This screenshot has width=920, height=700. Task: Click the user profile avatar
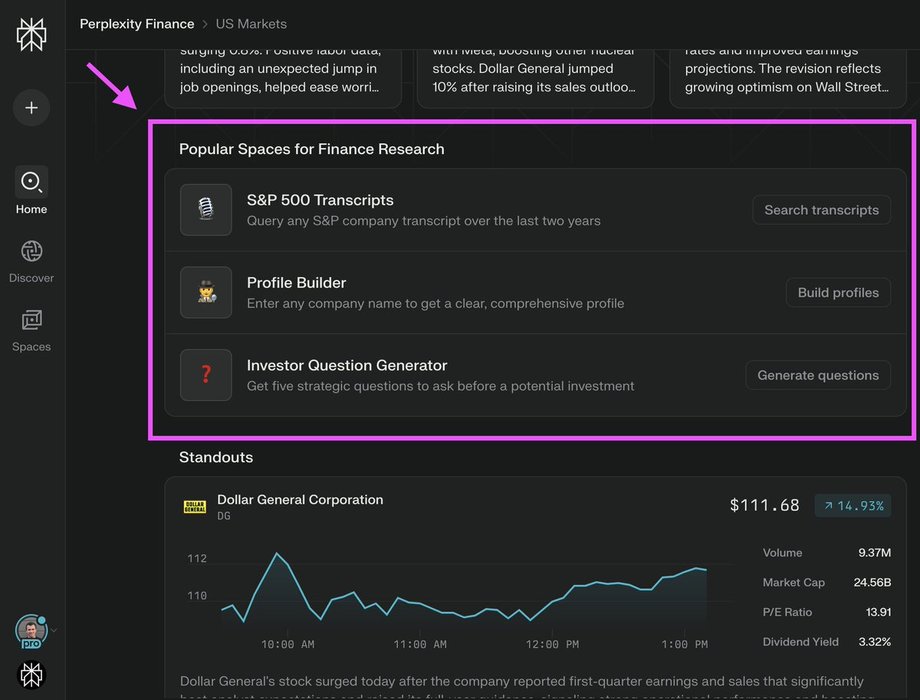pyautogui.click(x=30, y=631)
